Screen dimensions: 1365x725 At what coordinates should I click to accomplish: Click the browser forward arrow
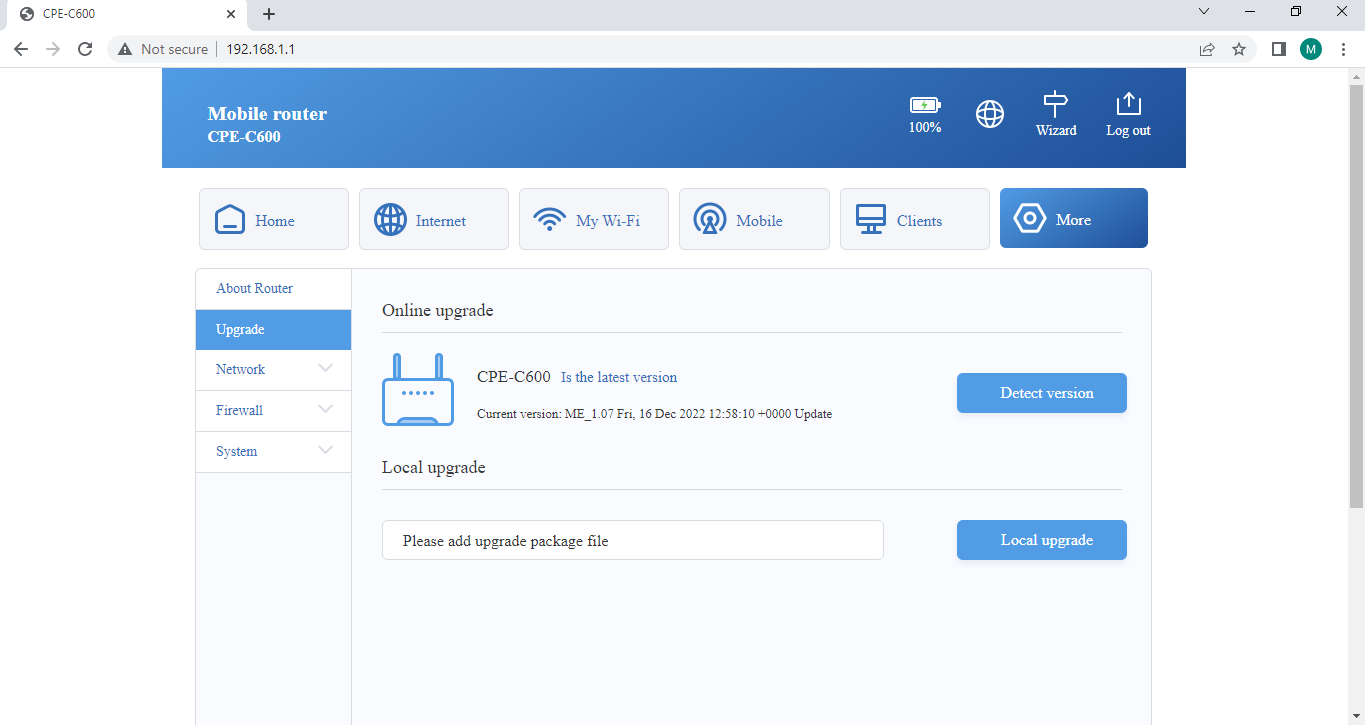tap(53, 49)
